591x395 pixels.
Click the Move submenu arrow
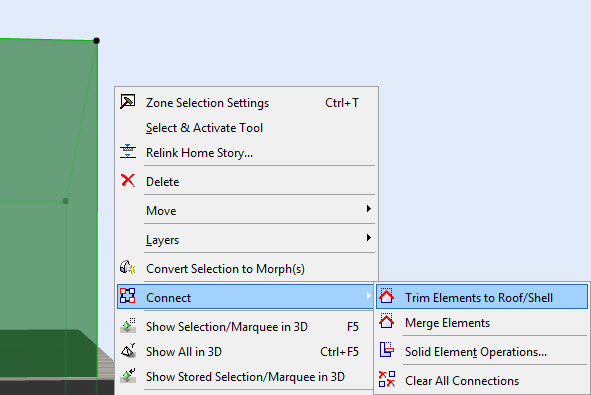(369, 209)
